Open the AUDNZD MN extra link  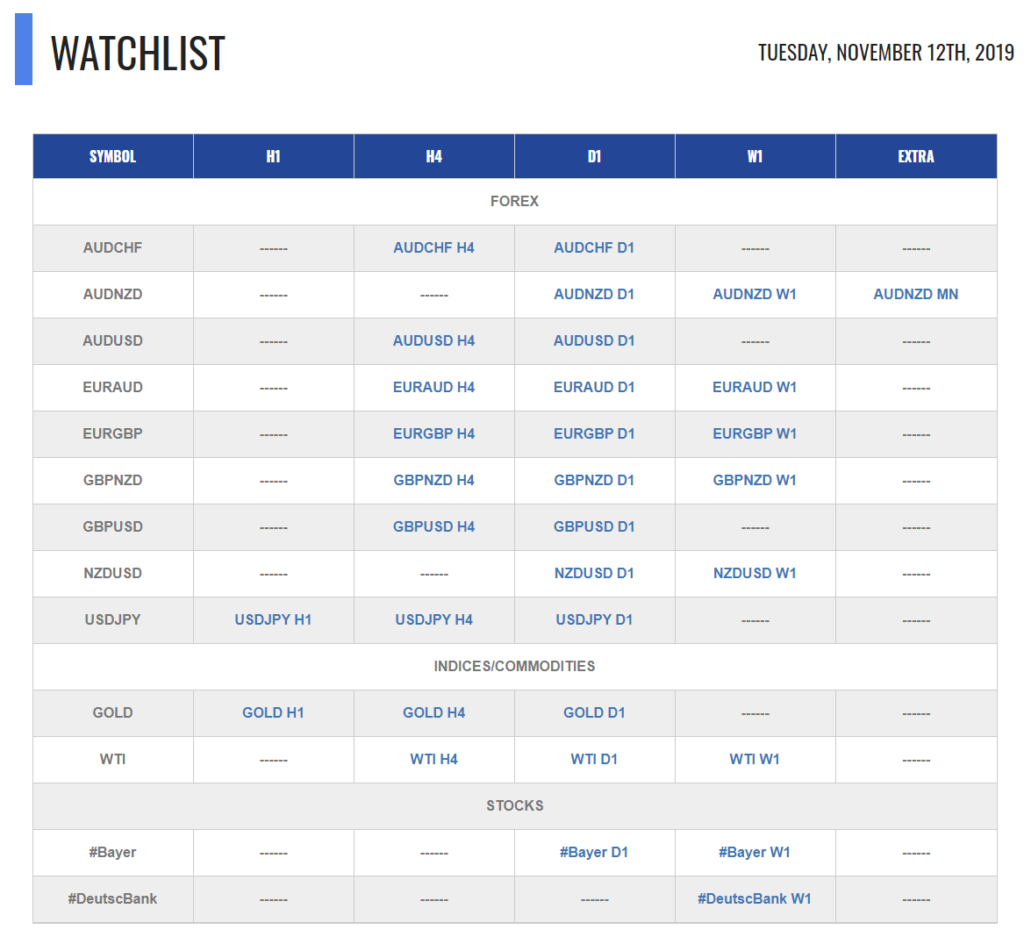pyautogui.click(x=916, y=294)
